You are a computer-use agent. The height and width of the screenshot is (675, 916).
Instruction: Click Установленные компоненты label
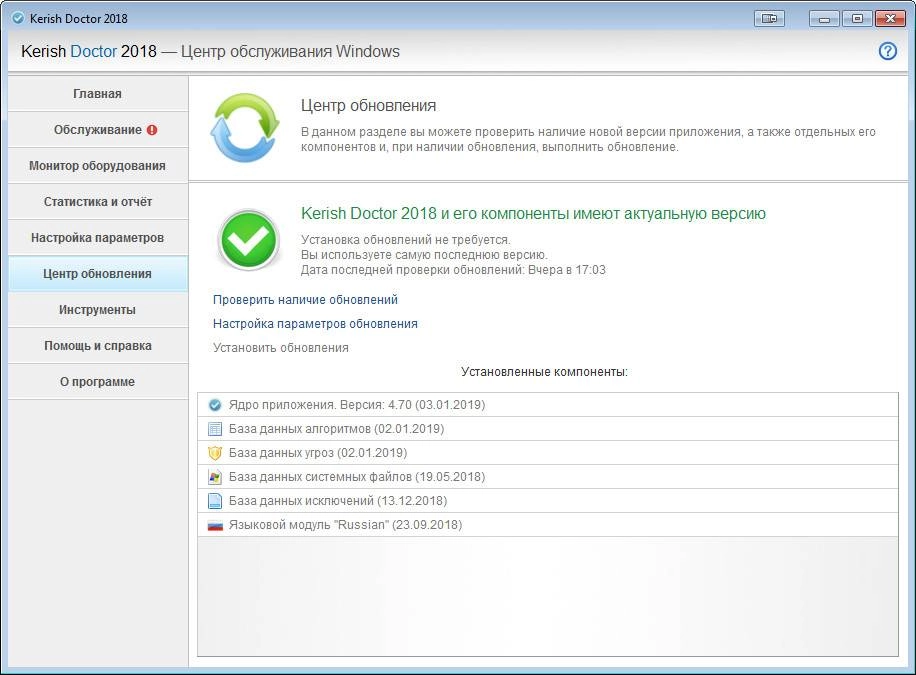544,372
